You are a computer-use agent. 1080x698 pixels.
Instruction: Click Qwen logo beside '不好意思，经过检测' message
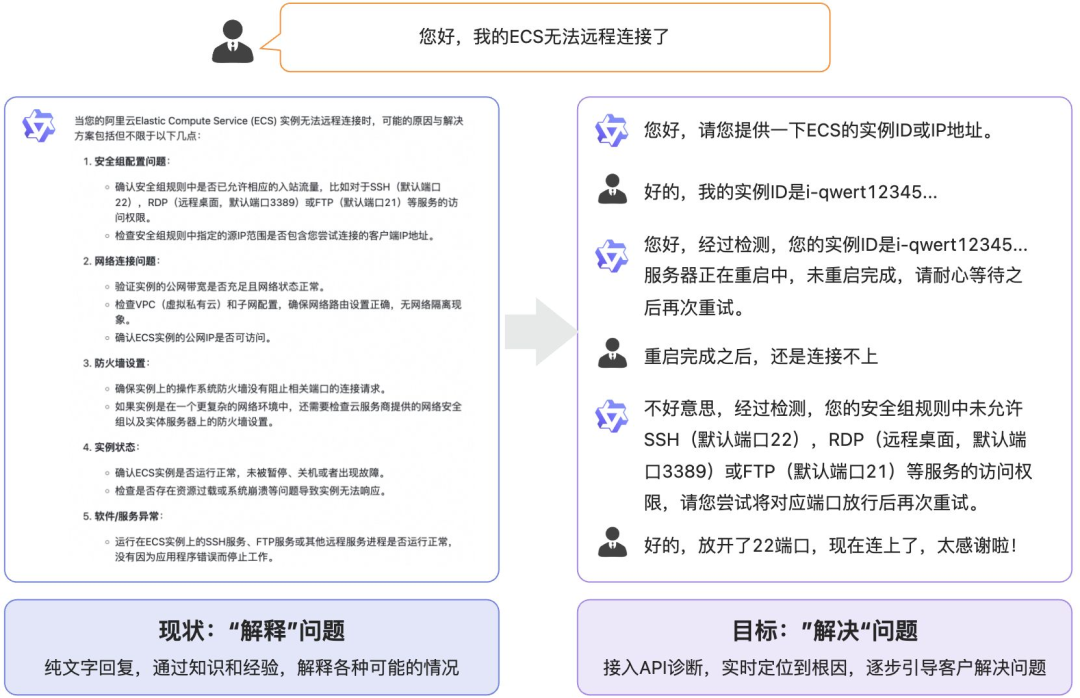point(612,415)
